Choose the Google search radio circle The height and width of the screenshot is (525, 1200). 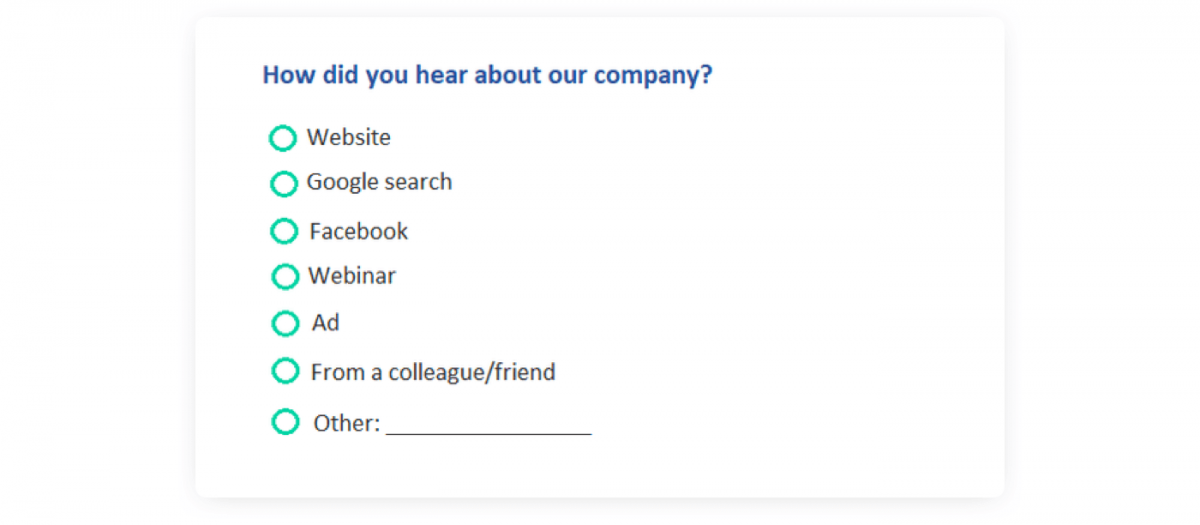[x=284, y=184]
